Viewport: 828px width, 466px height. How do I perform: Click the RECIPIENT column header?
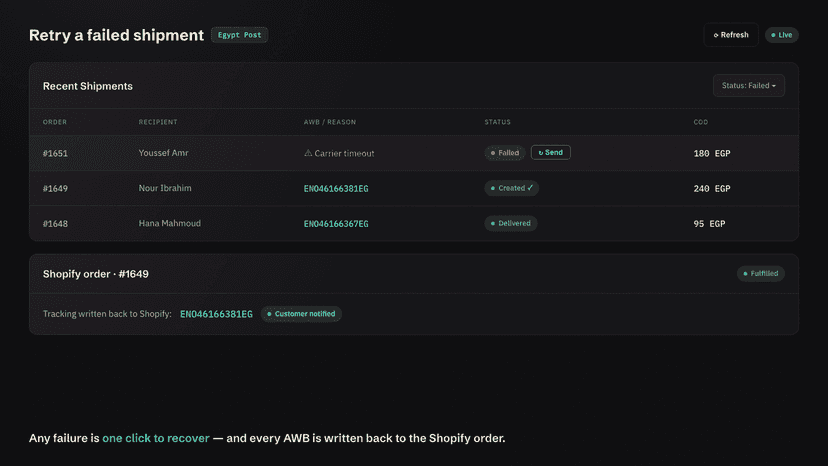coord(158,122)
